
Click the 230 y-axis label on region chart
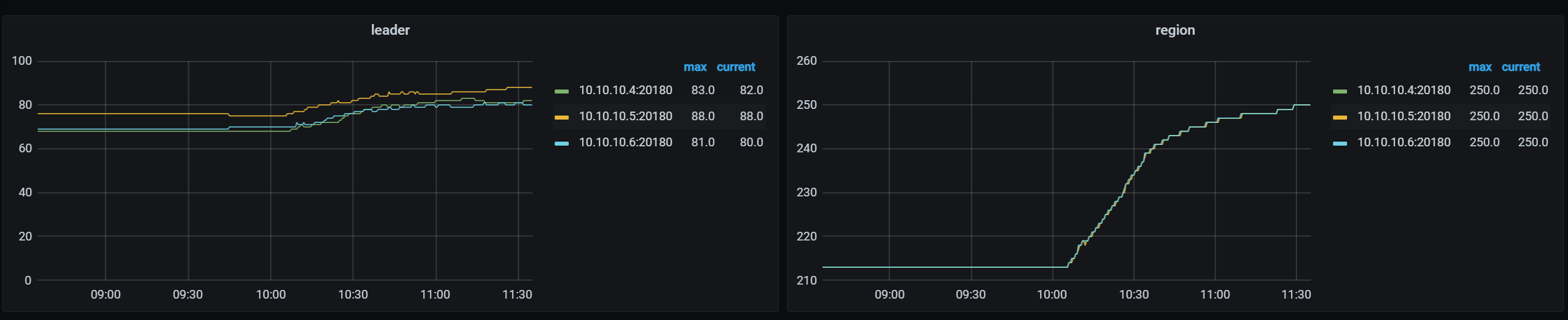pyautogui.click(x=806, y=192)
